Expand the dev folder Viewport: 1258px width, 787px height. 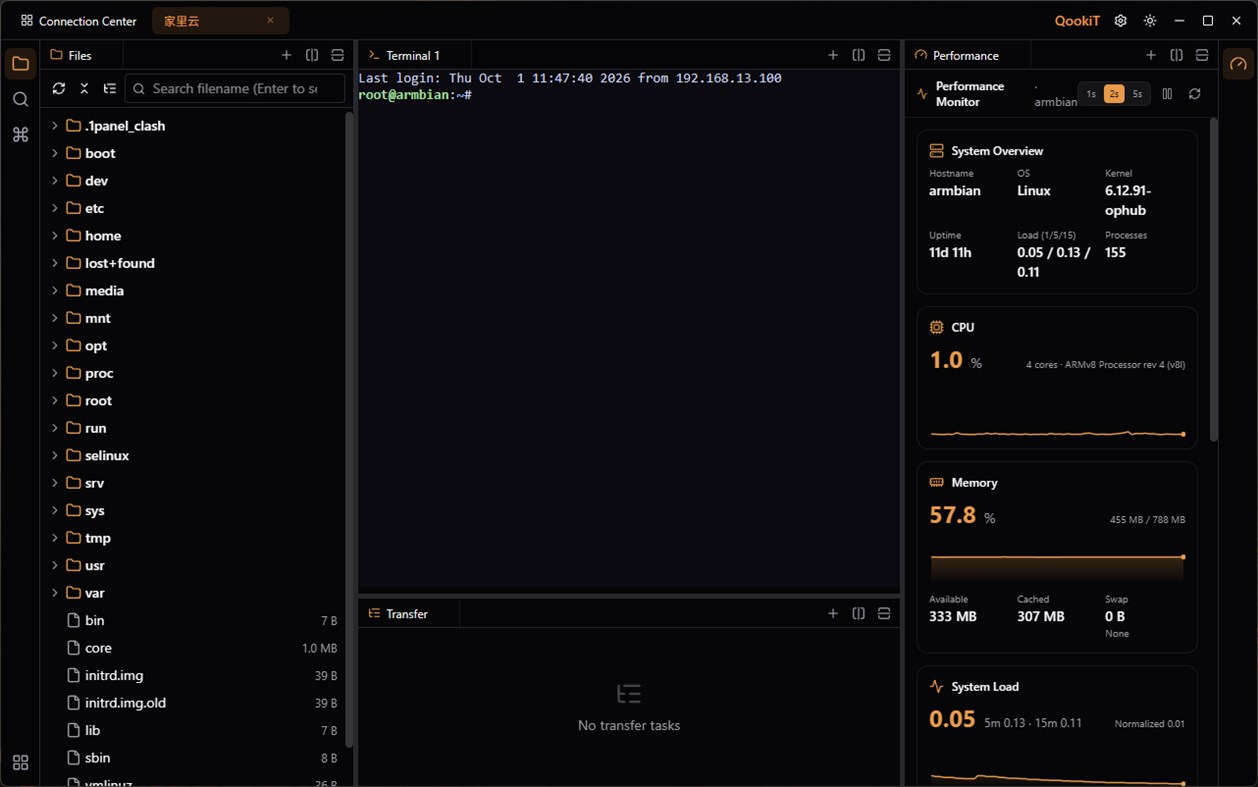click(55, 181)
